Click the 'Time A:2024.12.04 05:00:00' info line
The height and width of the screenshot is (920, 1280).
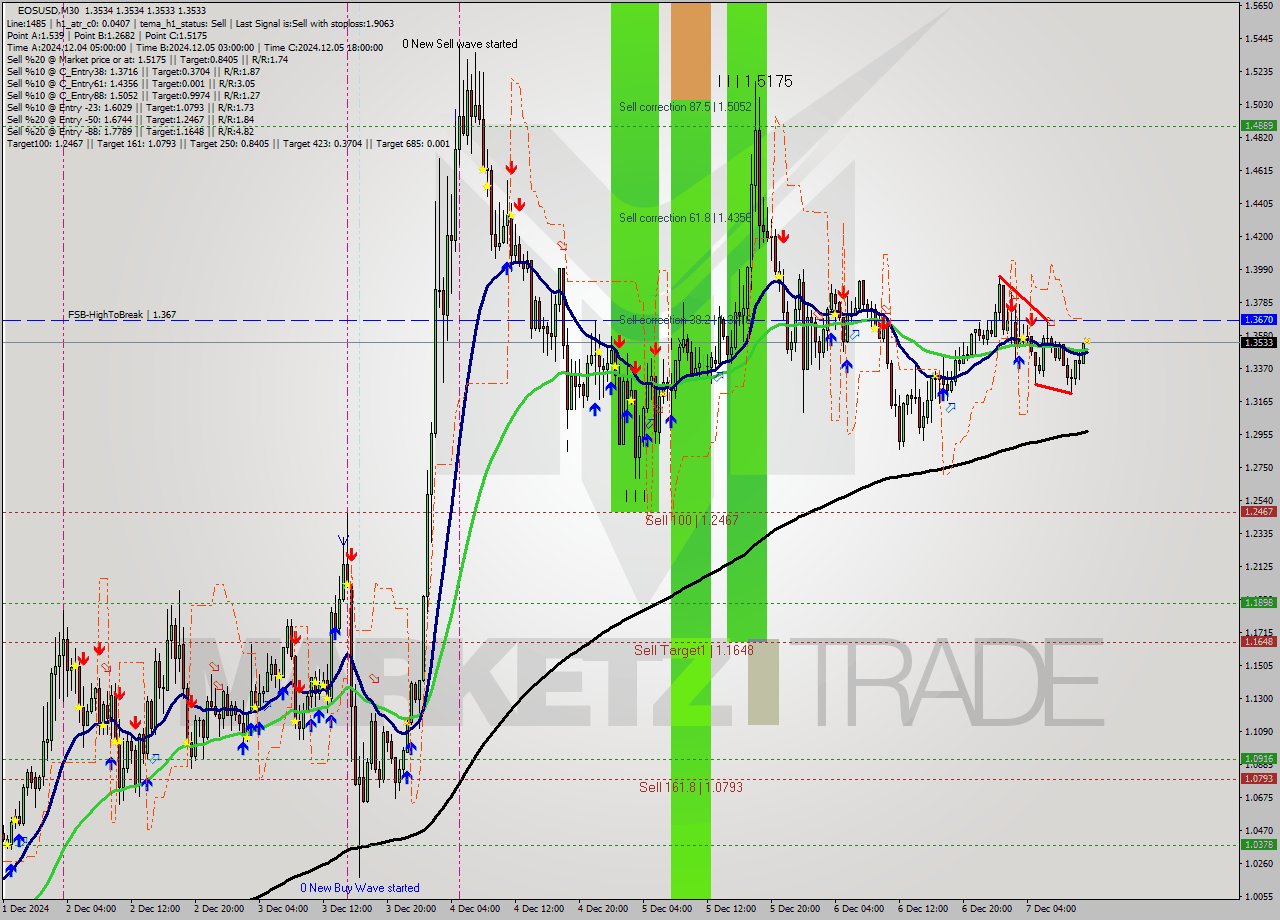195,47
